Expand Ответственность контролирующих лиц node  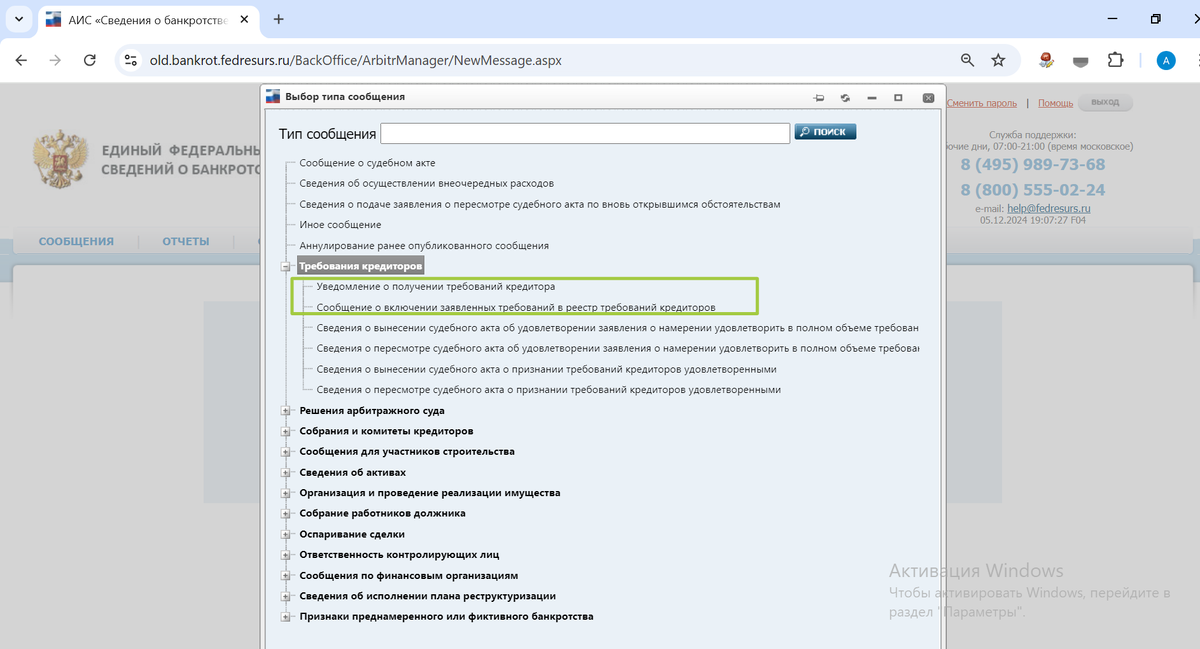click(285, 555)
